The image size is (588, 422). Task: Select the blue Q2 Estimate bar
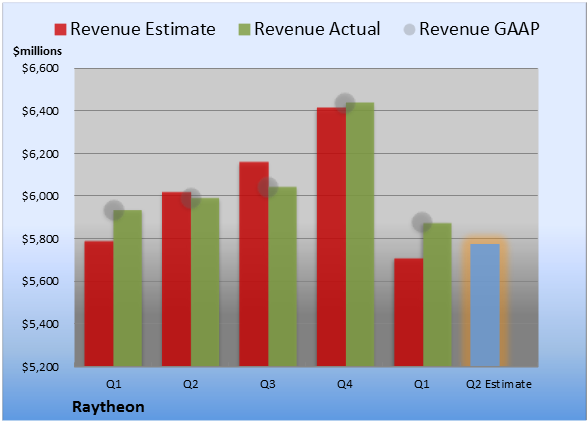point(485,305)
